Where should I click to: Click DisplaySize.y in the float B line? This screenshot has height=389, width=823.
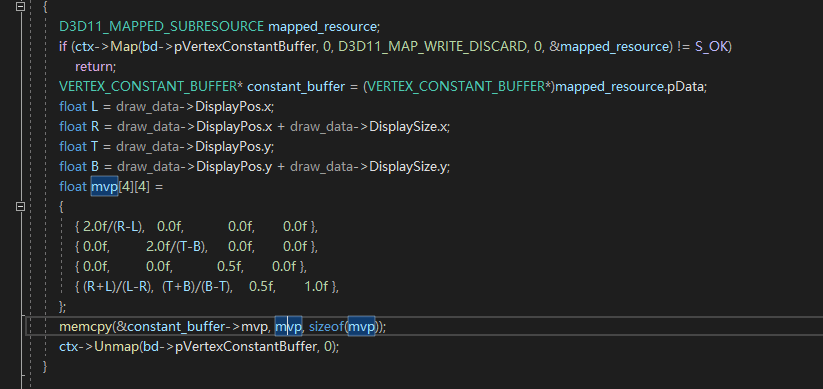(408, 166)
